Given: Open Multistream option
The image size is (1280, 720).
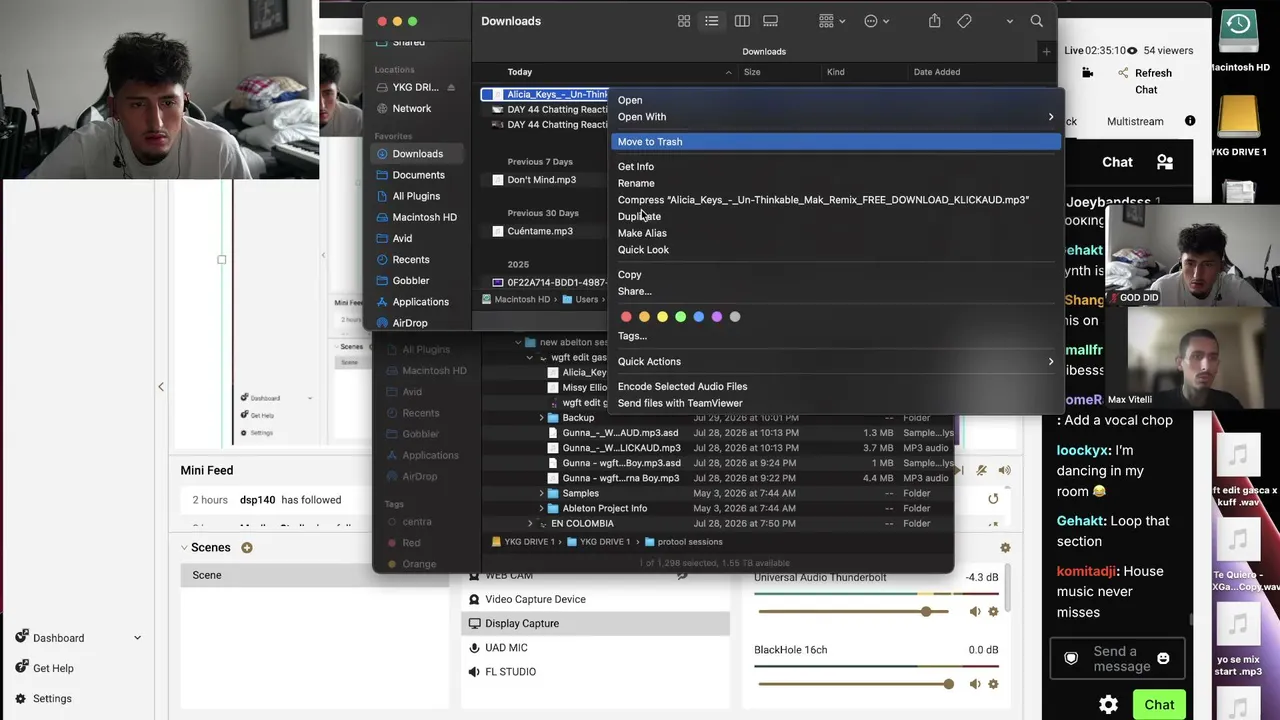Looking at the screenshot, I should pos(1135,121).
